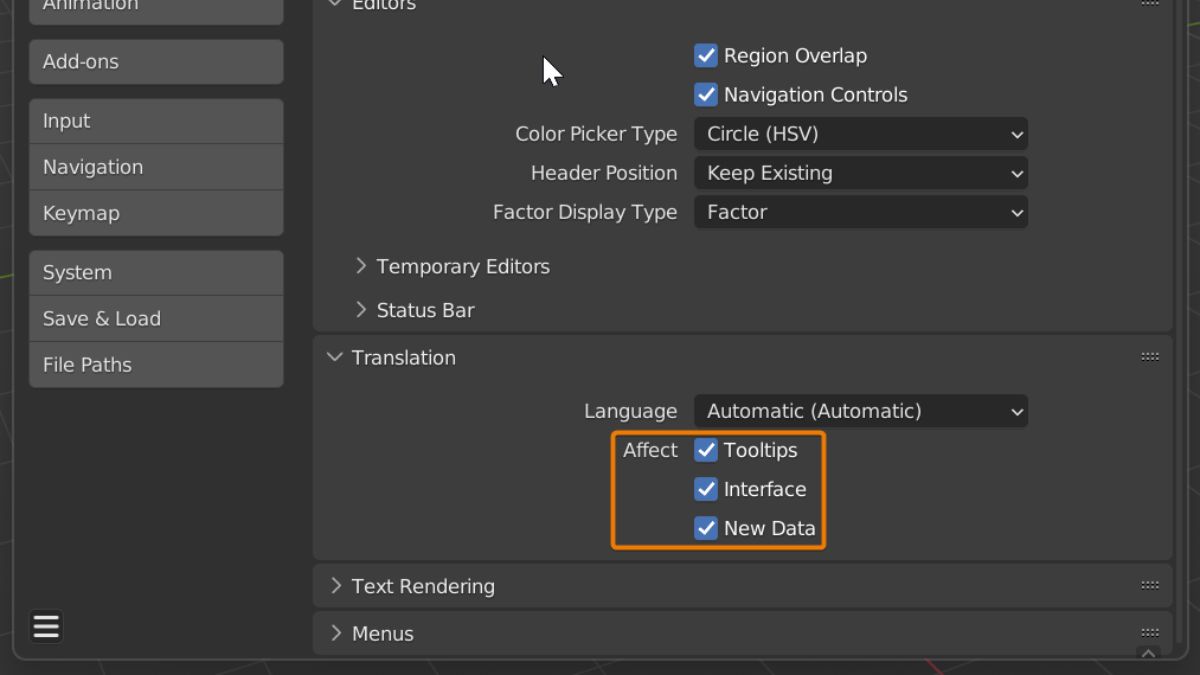Open the File Paths preferences tab
Image resolution: width=1200 pixels, height=675 pixels.
[x=156, y=365]
